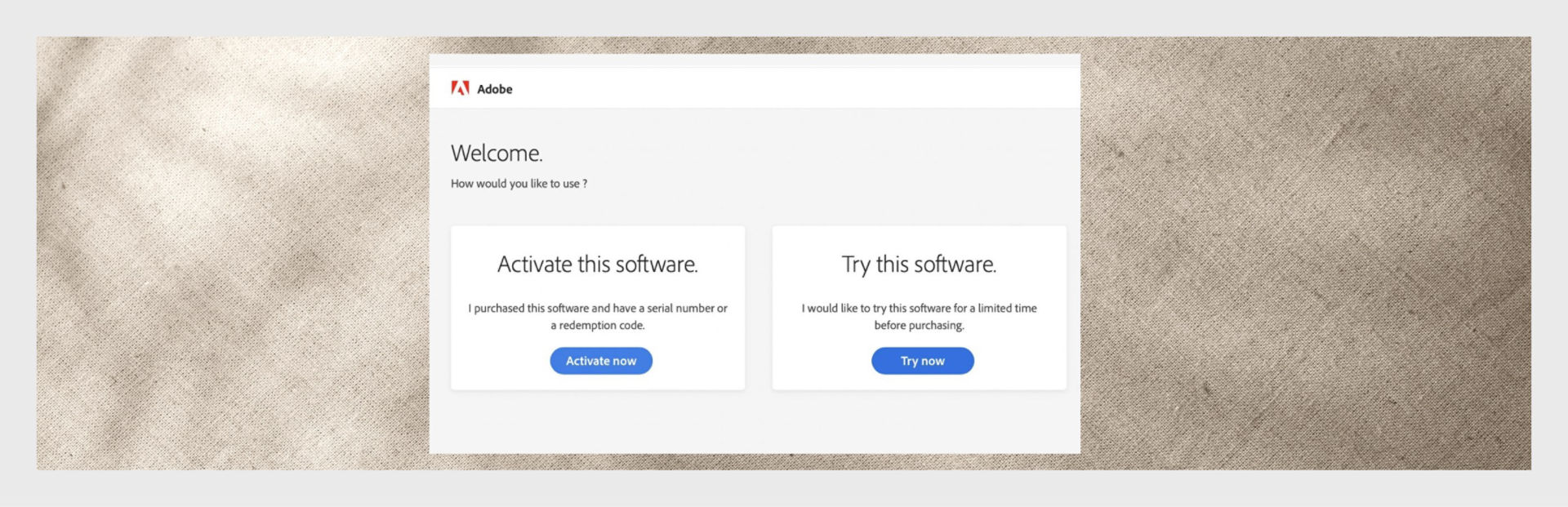Click the Try now blue button
This screenshot has height=507, width=1568.
coord(923,360)
